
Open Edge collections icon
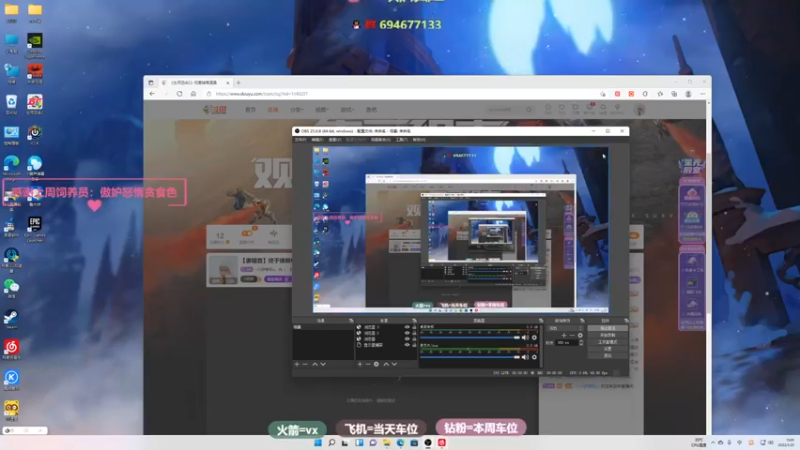[x=674, y=94]
